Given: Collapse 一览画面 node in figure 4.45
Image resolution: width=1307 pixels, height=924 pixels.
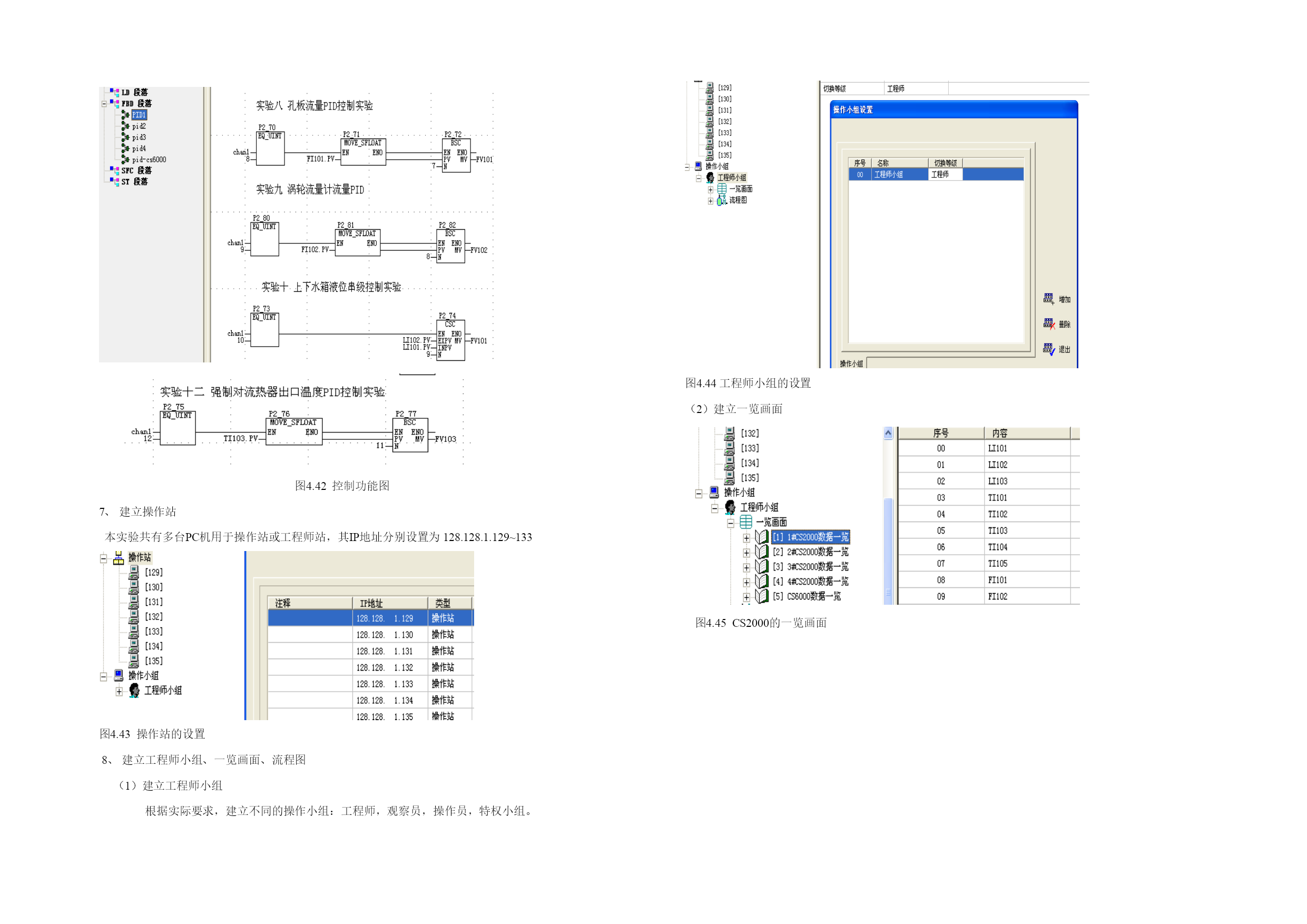Looking at the screenshot, I should [730, 523].
